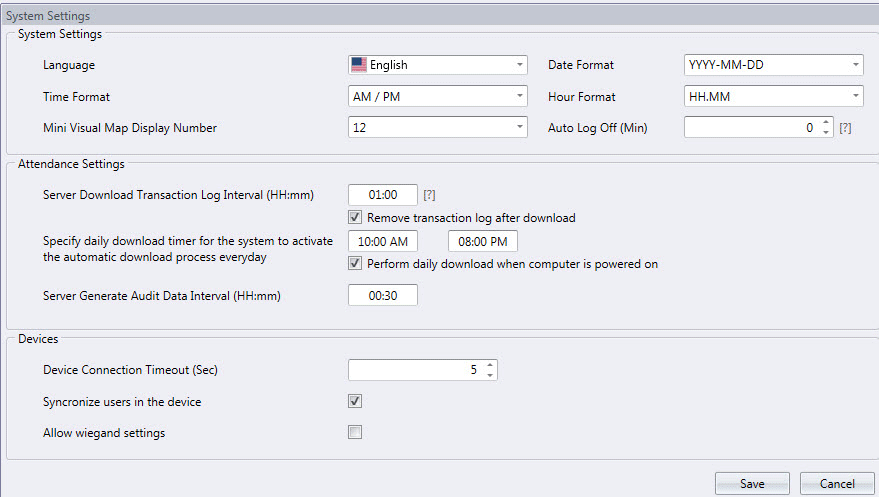Decrease Device Connection Timeout with down arrow
The width and height of the screenshot is (880, 497).
(x=489, y=375)
